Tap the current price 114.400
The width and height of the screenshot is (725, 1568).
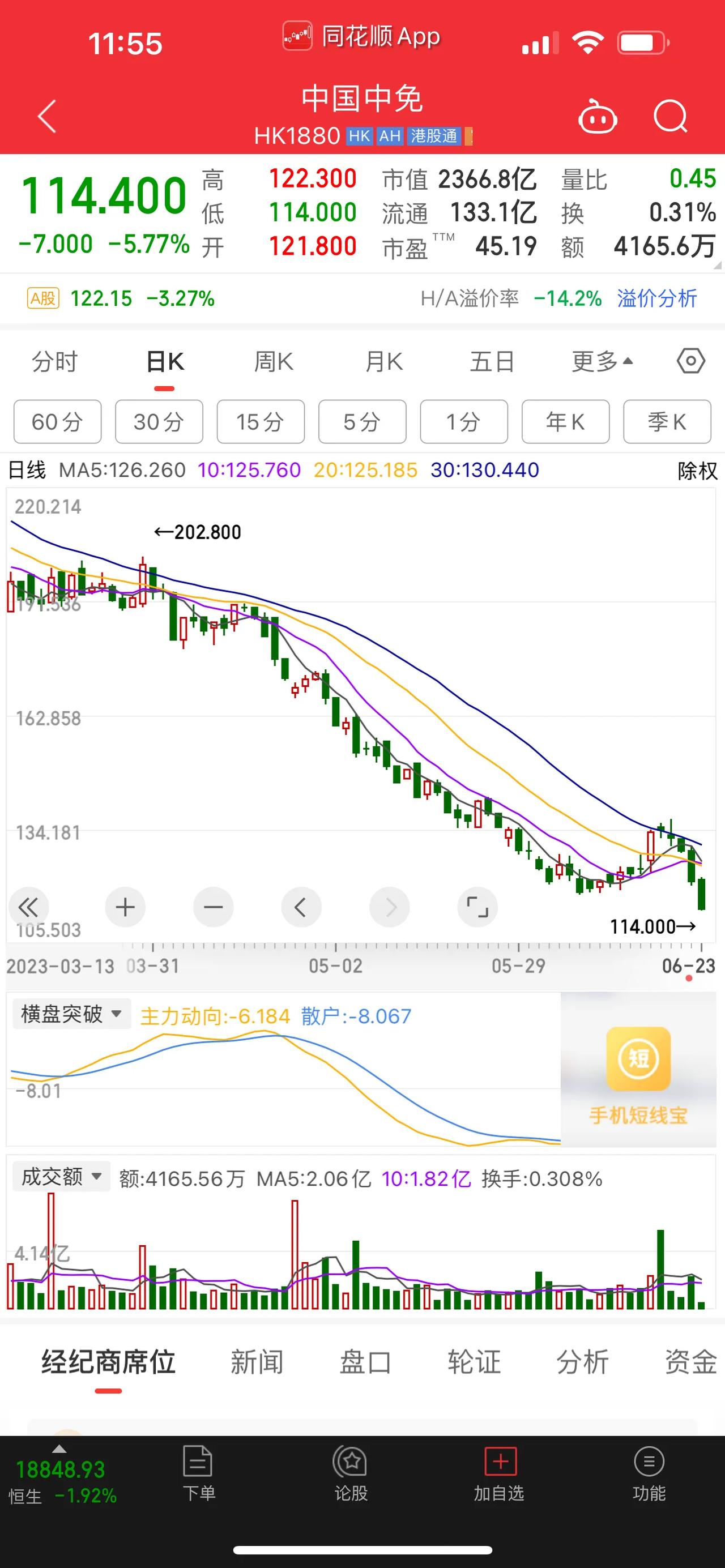coord(104,195)
